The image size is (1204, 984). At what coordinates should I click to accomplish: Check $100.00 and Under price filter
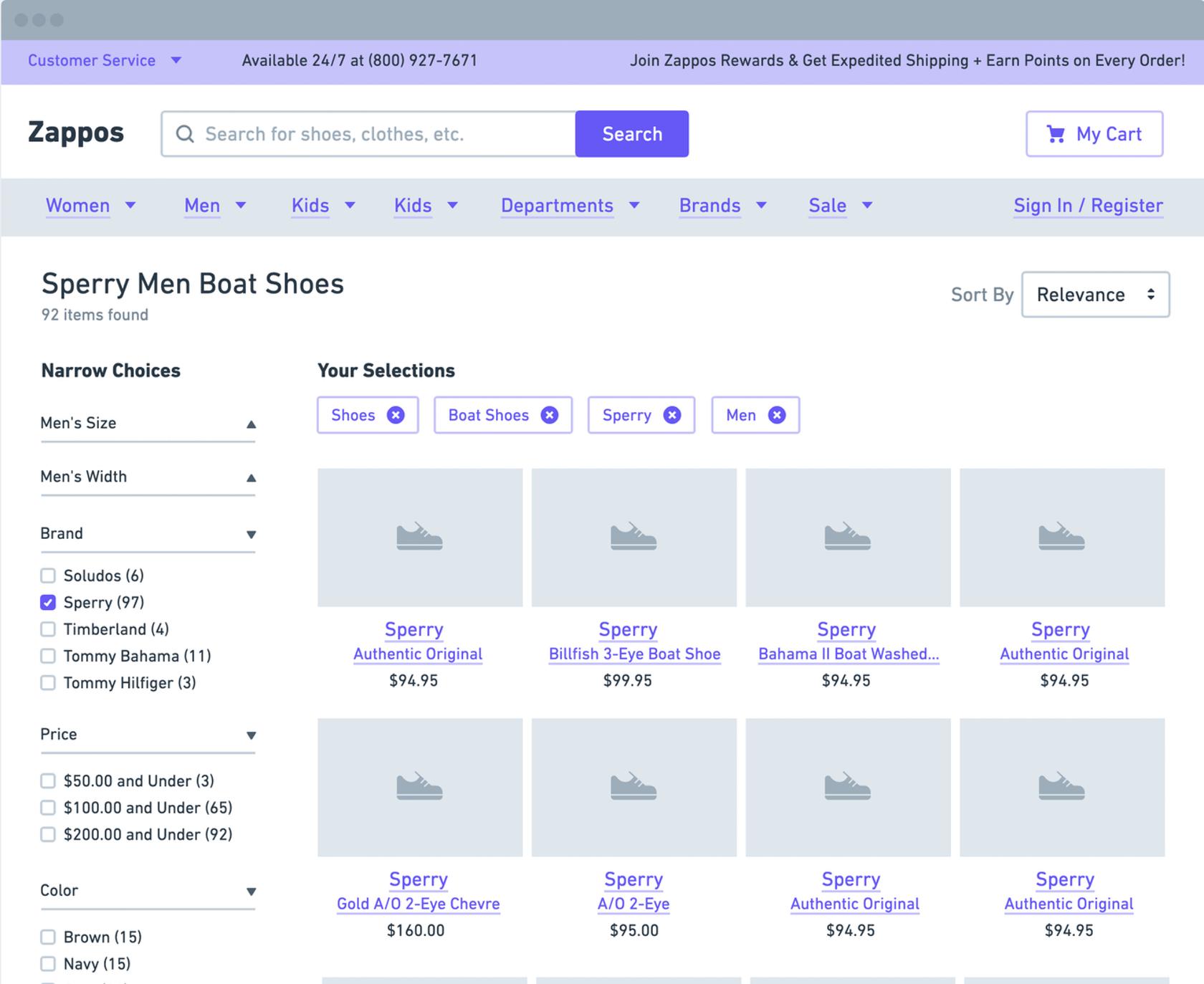tap(48, 808)
